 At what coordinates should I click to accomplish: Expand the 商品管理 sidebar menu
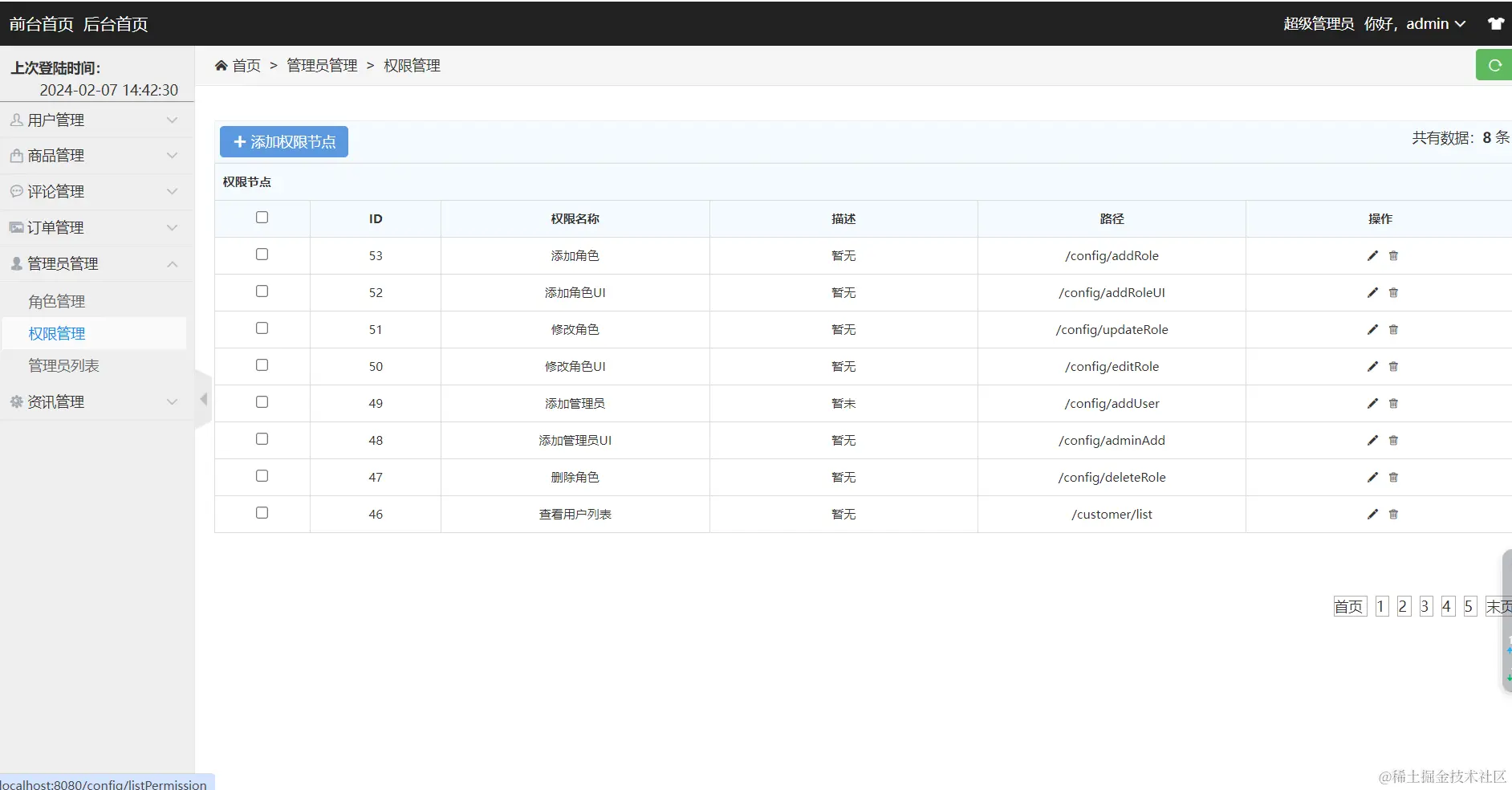(96, 156)
